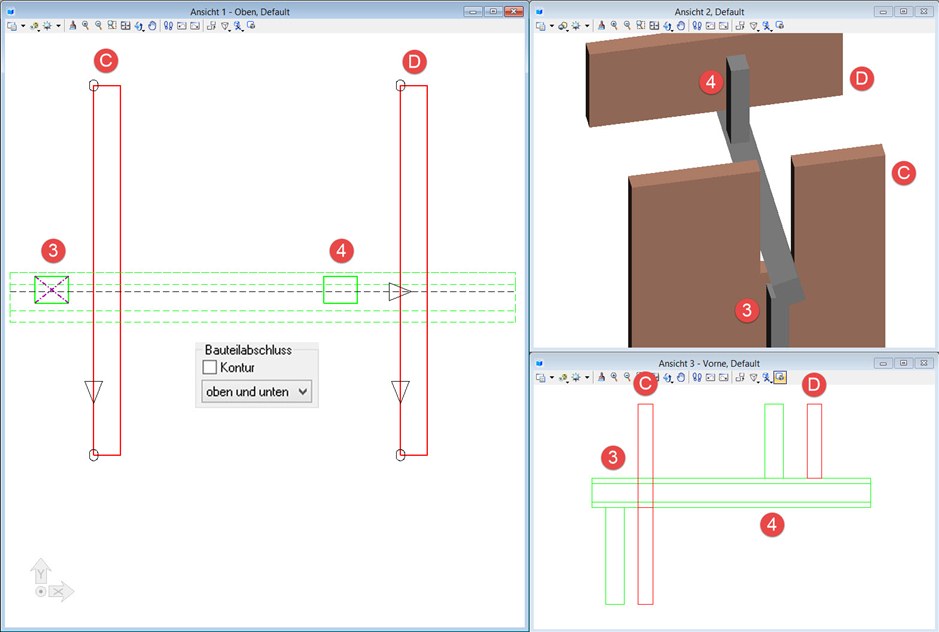Open Clip Volume tool in Ansicht 2
This screenshot has height=632, width=939.
[753, 26]
